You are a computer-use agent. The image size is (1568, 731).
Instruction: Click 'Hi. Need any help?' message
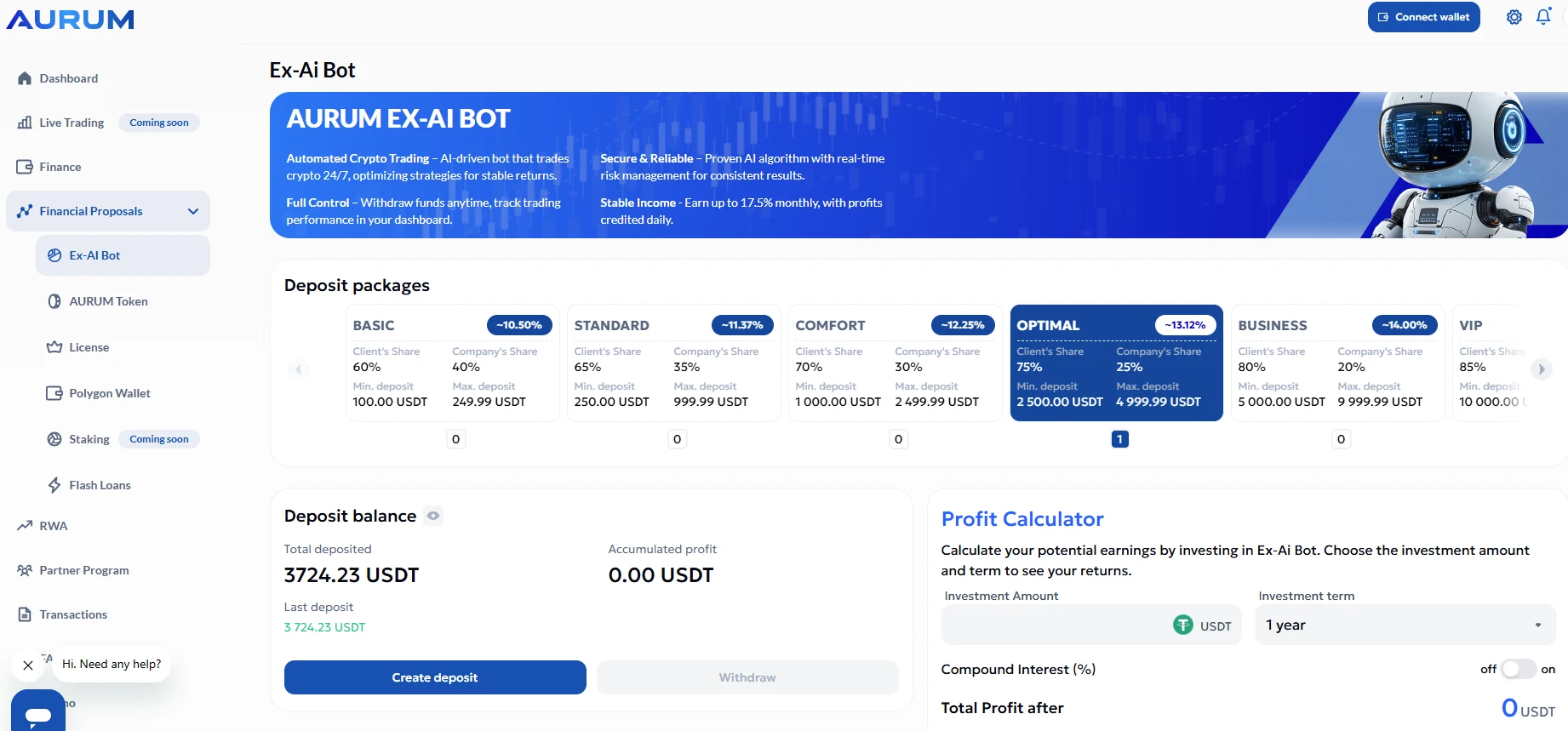[x=112, y=664]
